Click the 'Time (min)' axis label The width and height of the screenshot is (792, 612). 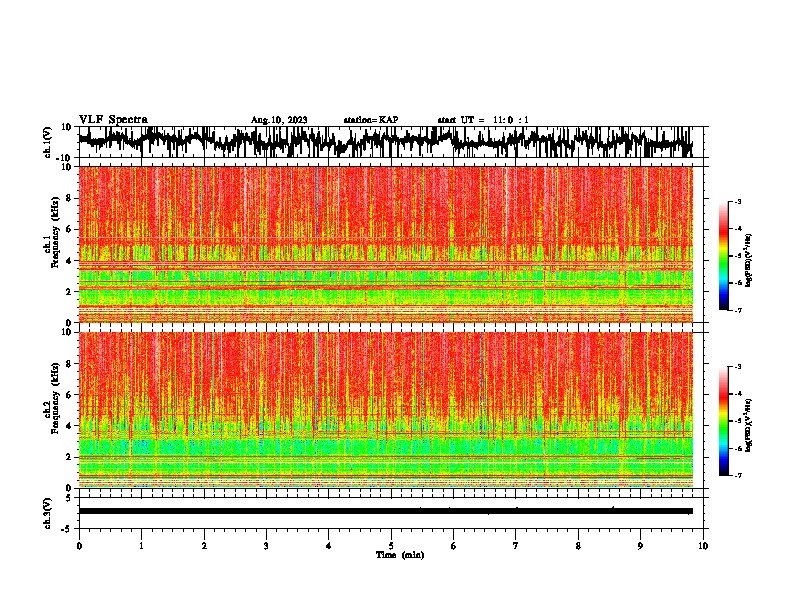coord(400,555)
